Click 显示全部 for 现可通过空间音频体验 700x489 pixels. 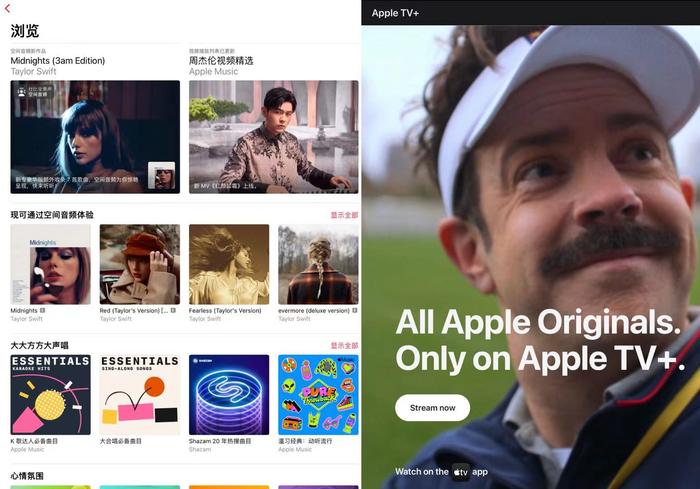344,215
